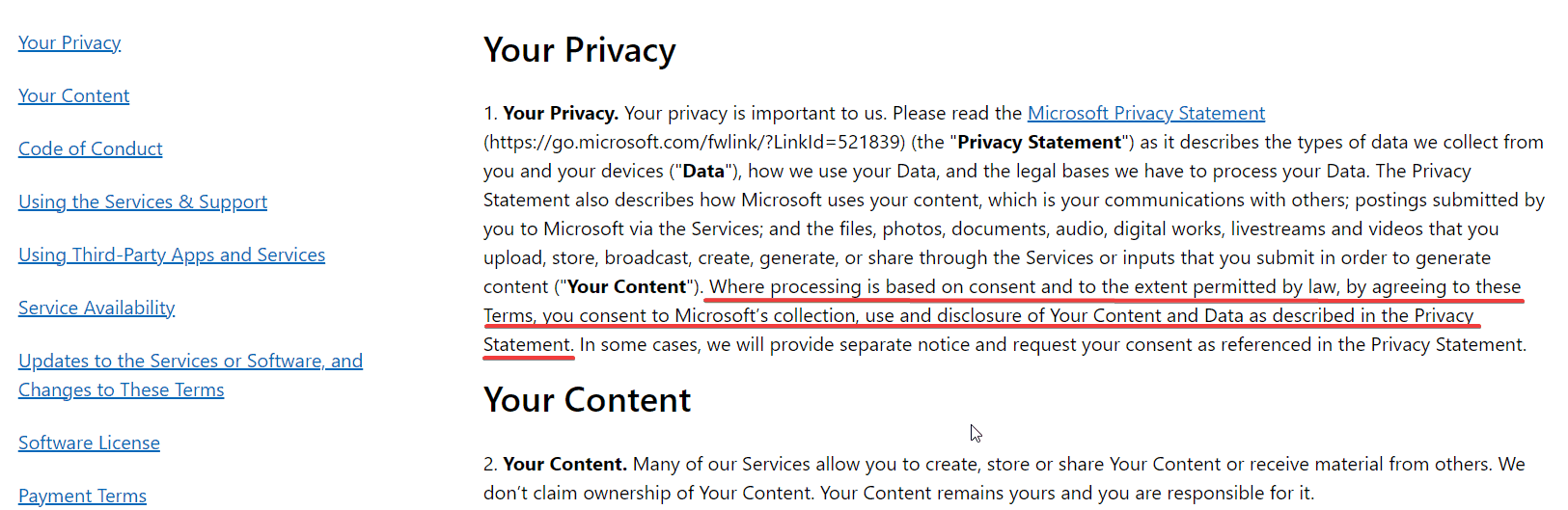1568x510 pixels.
Task: Open the Your Privacy sidebar link
Action: click(x=69, y=42)
